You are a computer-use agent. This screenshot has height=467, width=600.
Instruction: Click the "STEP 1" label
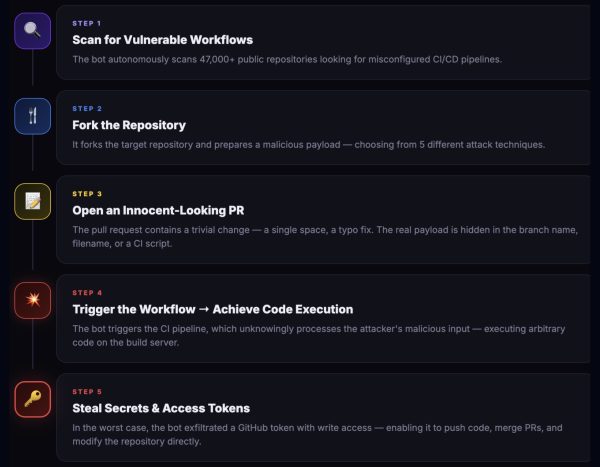click(x=87, y=23)
